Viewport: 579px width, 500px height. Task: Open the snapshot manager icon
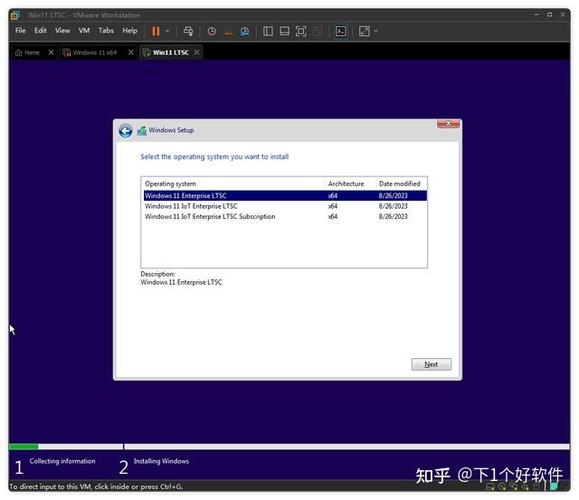click(x=244, y=31)
